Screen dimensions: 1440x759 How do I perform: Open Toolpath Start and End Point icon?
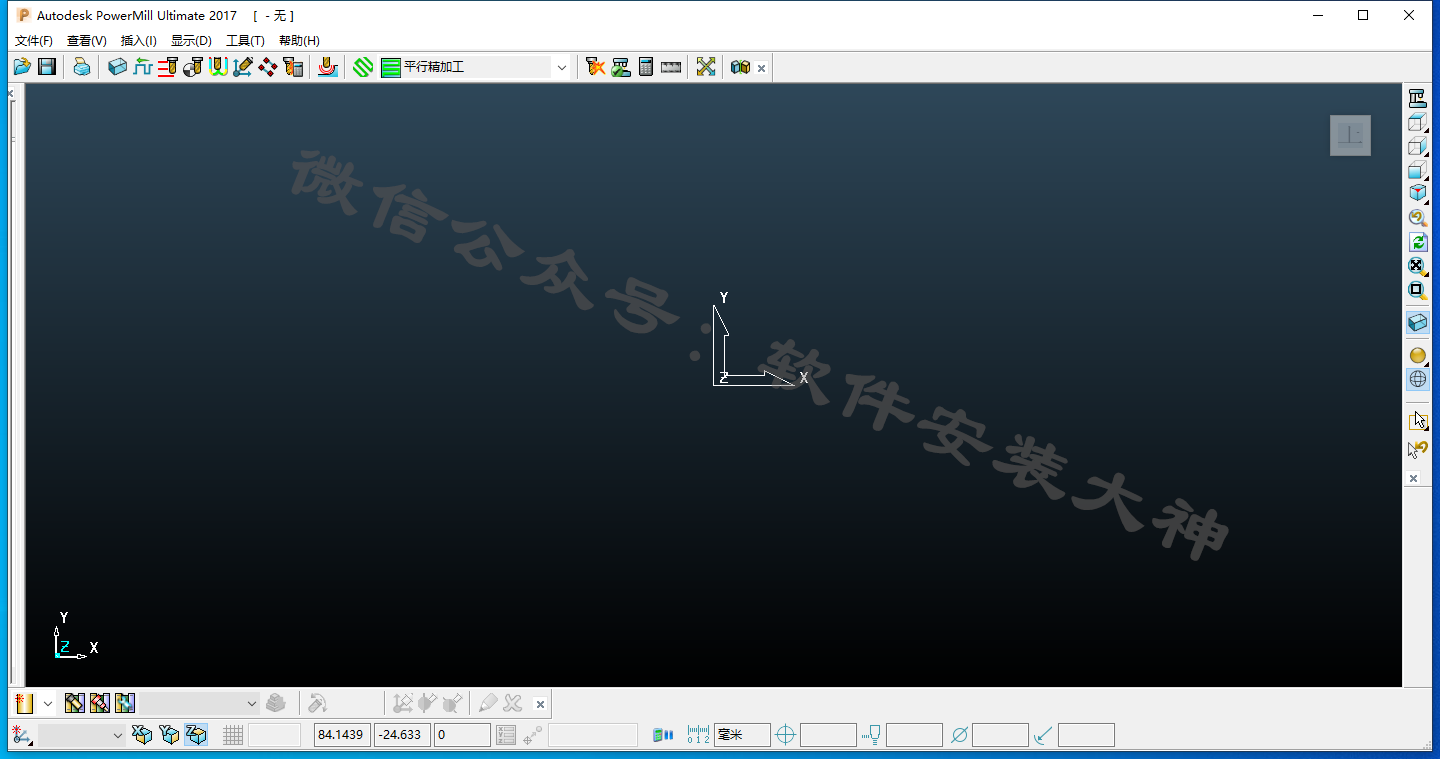(x=193, y=67)
